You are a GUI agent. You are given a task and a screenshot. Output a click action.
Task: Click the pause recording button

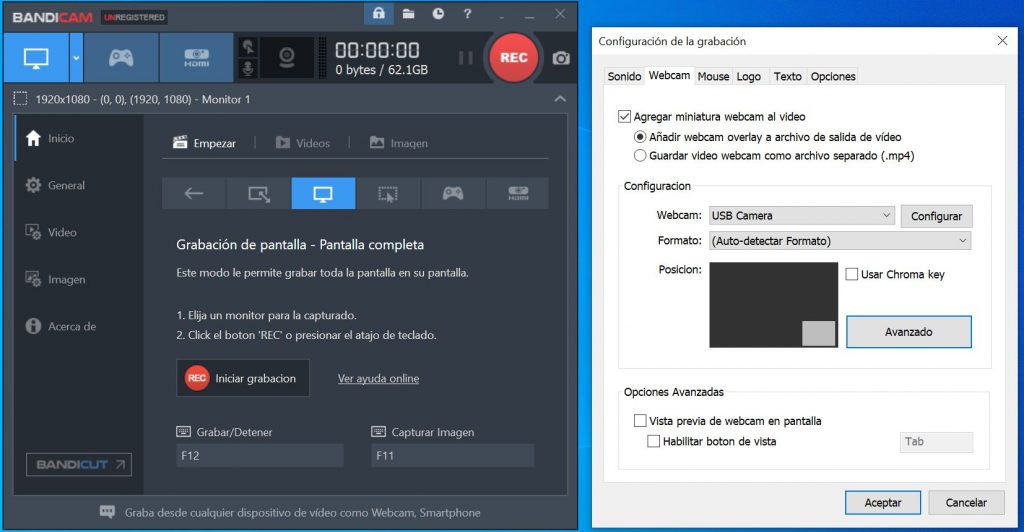(x=466, y=57)
